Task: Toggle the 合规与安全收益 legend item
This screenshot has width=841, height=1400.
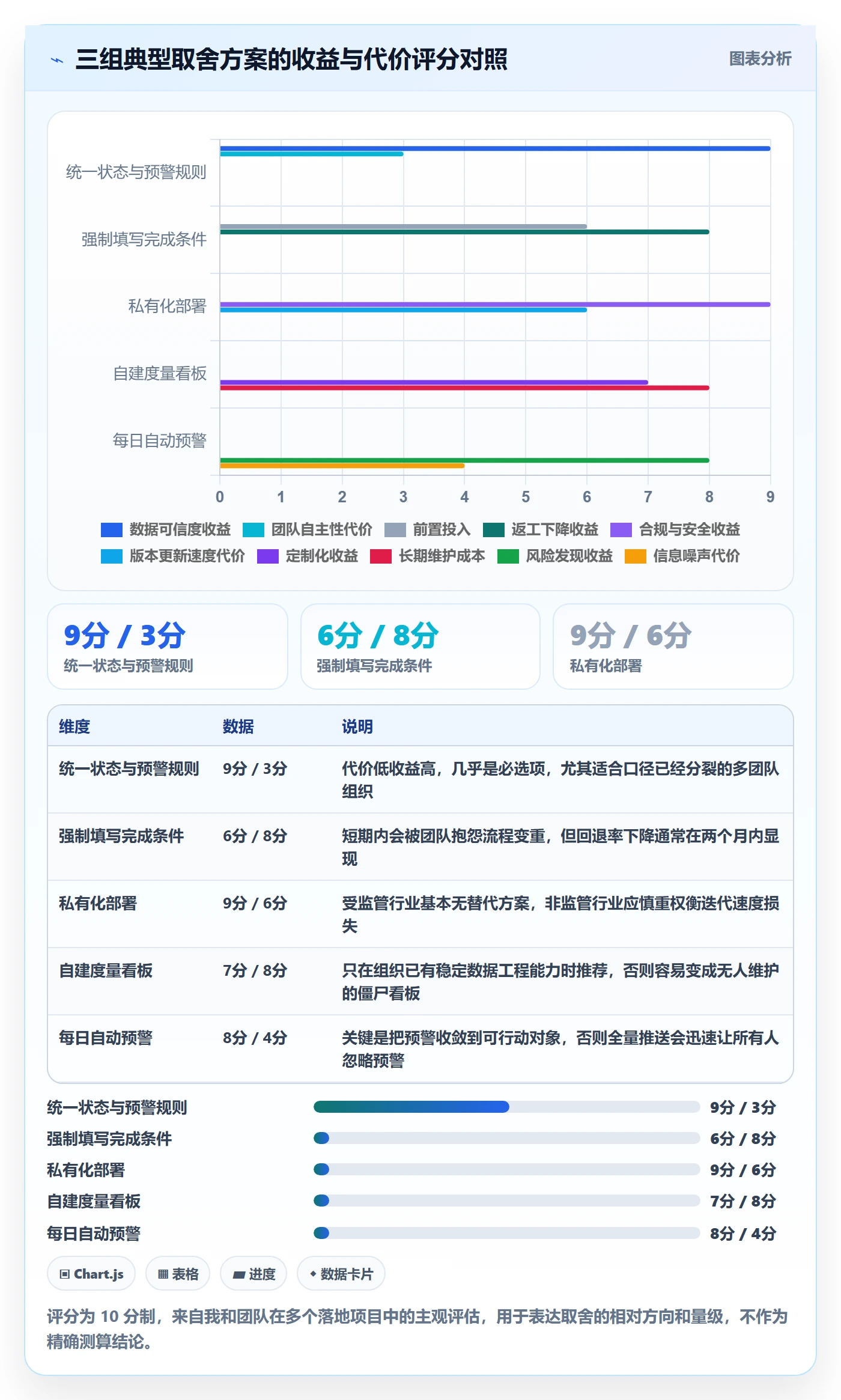Action: pyautogui.click(x=675, y=529)
